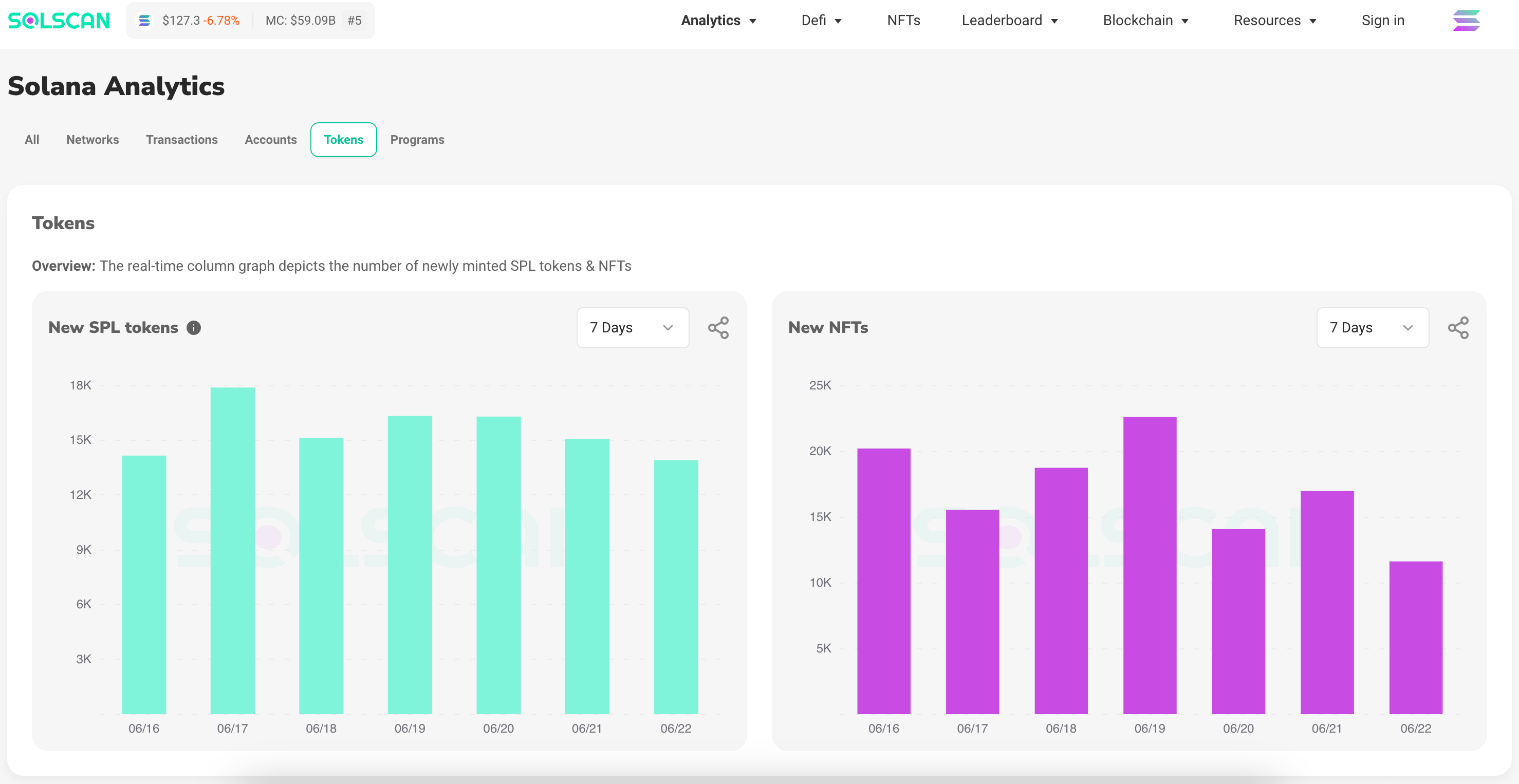
Task: Click the 06/17 bar in SPL tokens chart
Action: coord(232,551)
